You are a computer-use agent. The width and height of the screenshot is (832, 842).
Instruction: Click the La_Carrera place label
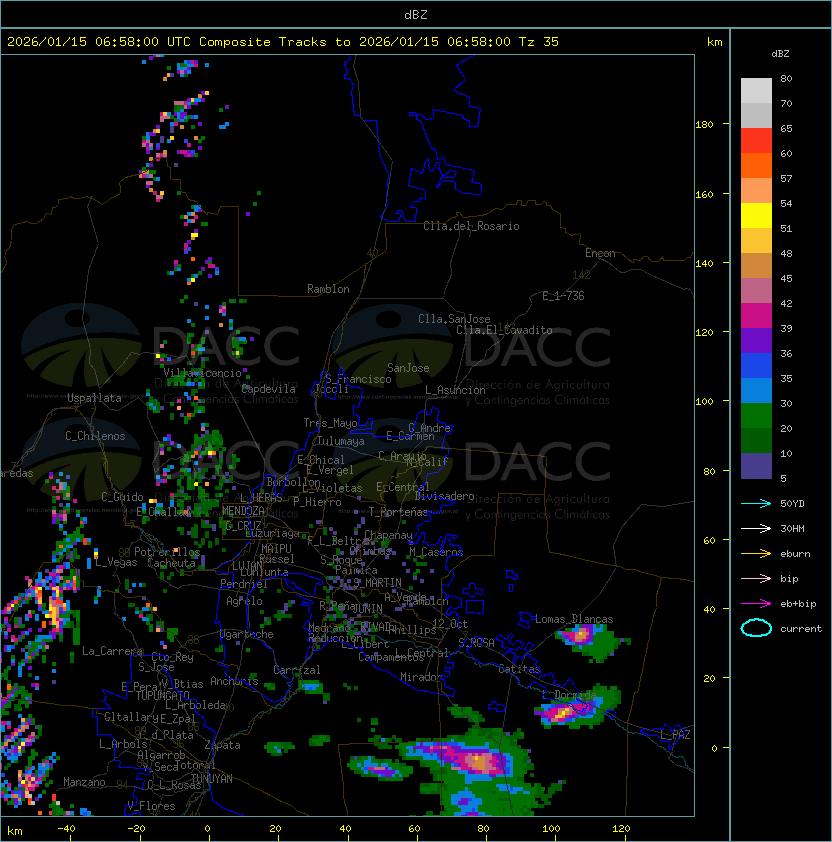(112, 651)
